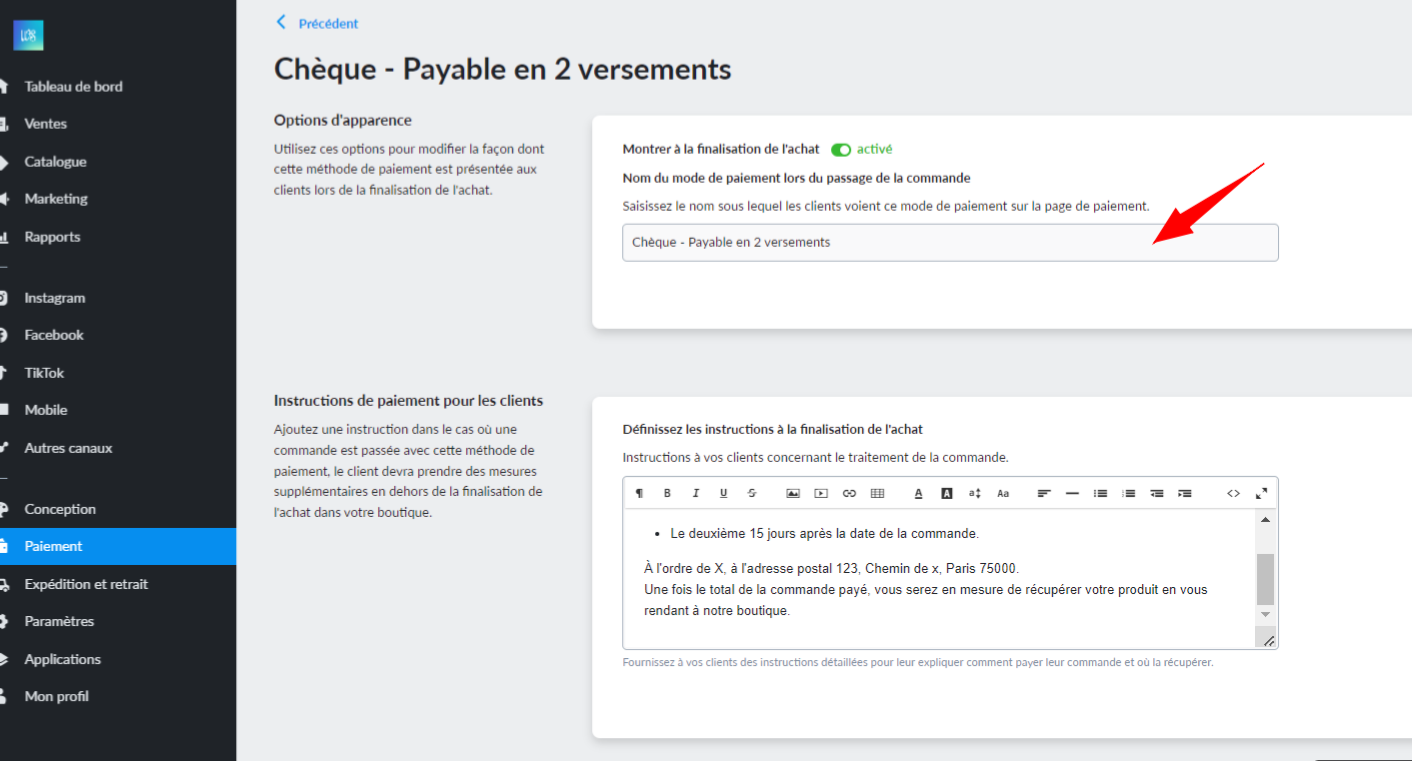Click the store logo in the sidebar
The height and width of the screenshot is (761, 1412).
point(28,36)
